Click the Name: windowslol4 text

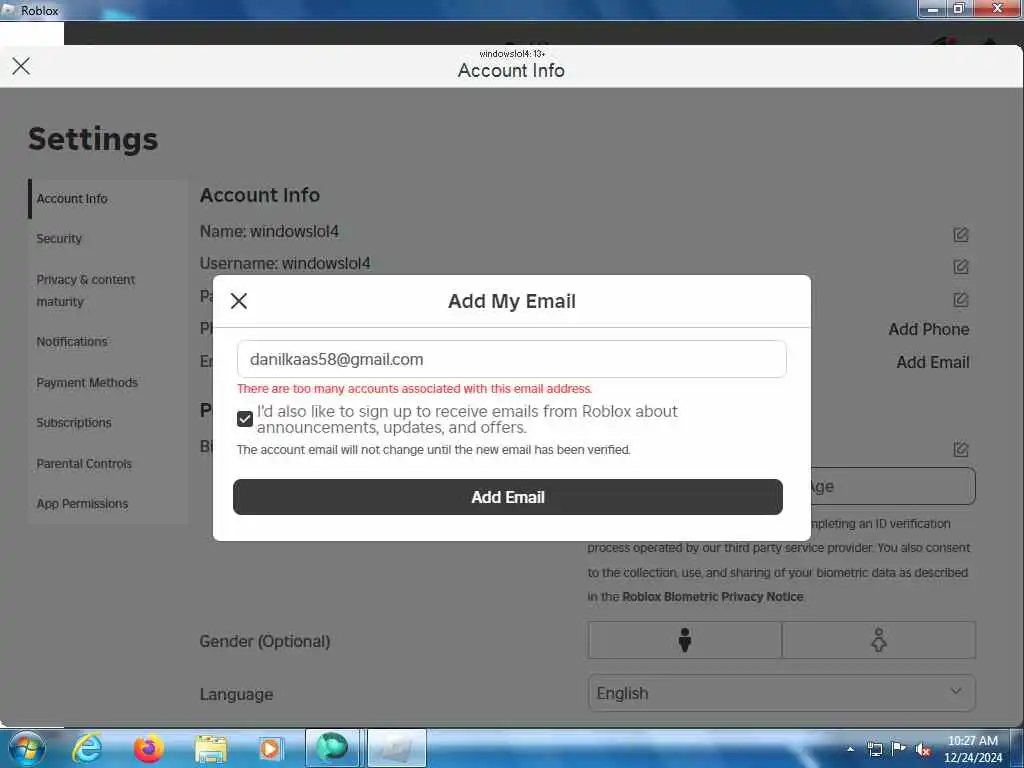point(269,231)
